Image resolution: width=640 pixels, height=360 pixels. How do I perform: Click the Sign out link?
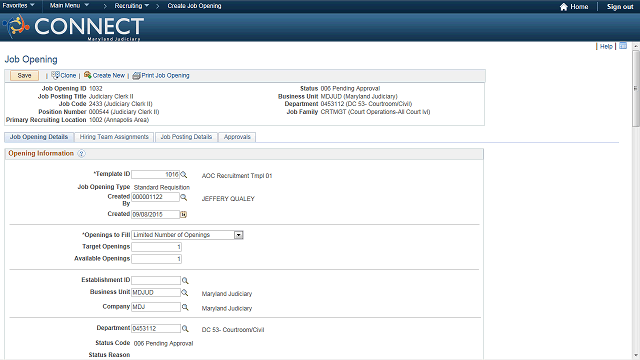620,7
